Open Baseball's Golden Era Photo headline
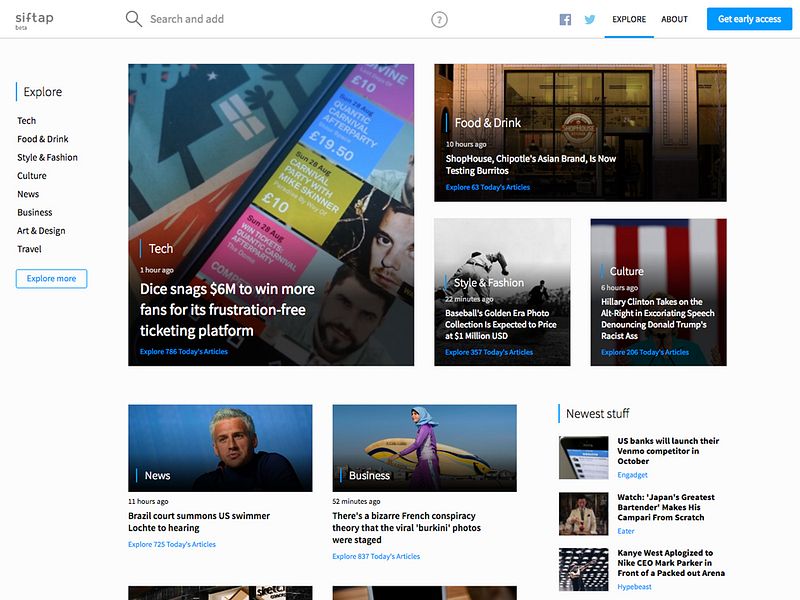Screen dimensions: 800x600 click(501, 324)
